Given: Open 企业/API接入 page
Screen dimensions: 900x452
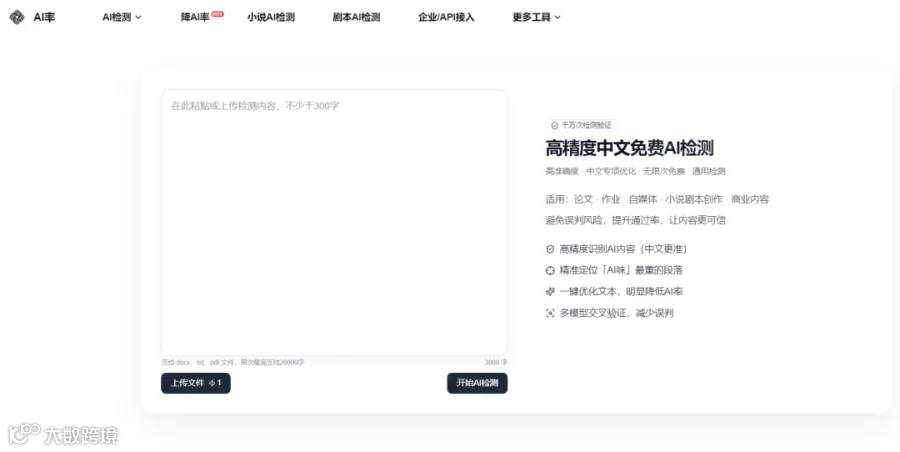Looking at the screenshot, I should coord(446,17).
